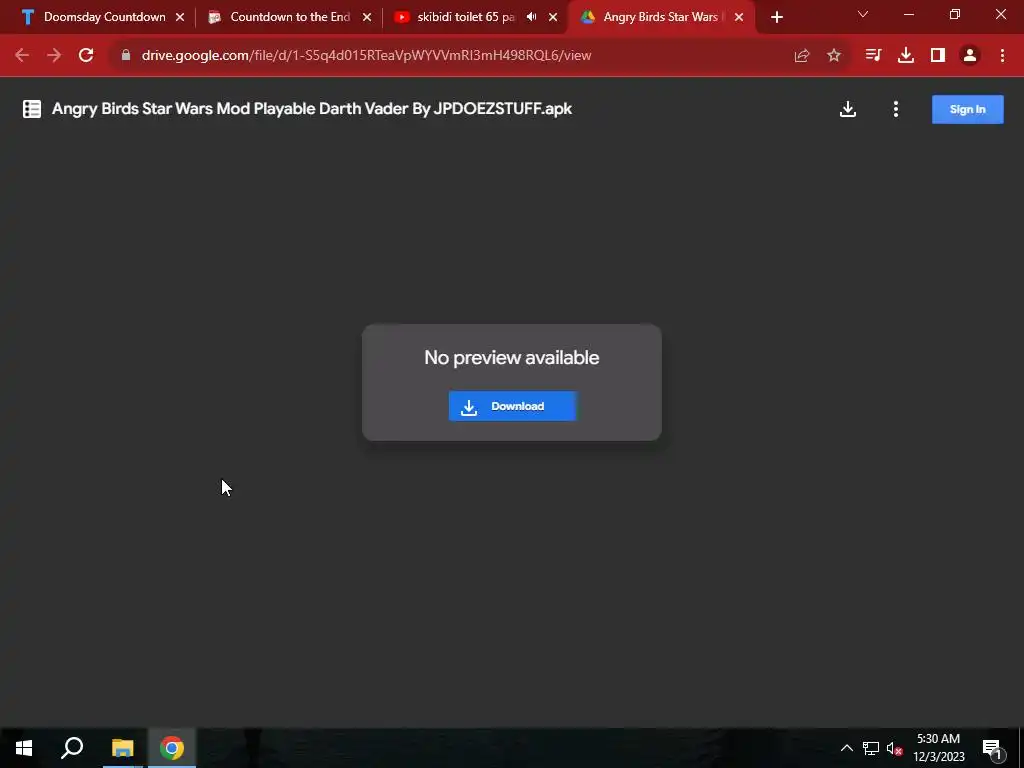Show hidden system tray icons
This screenshot has width=1024, height=768.
[846, 748]
